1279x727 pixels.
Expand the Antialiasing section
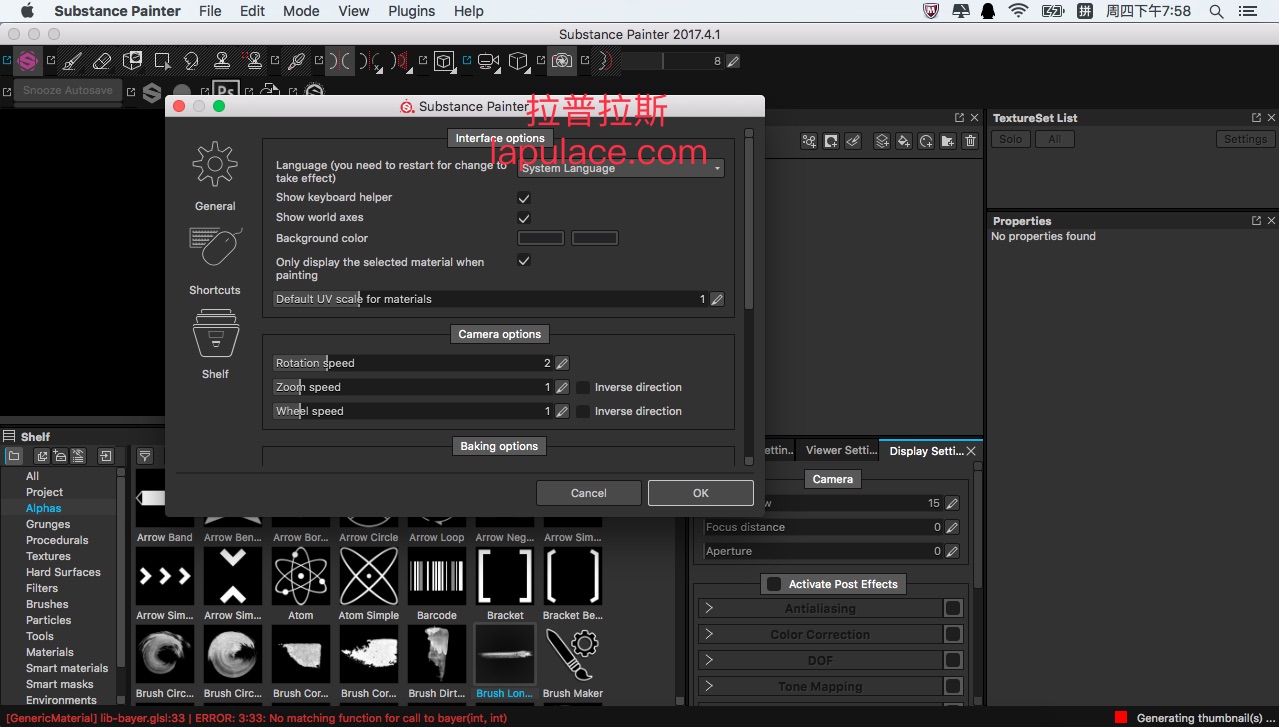pos(708,608)
